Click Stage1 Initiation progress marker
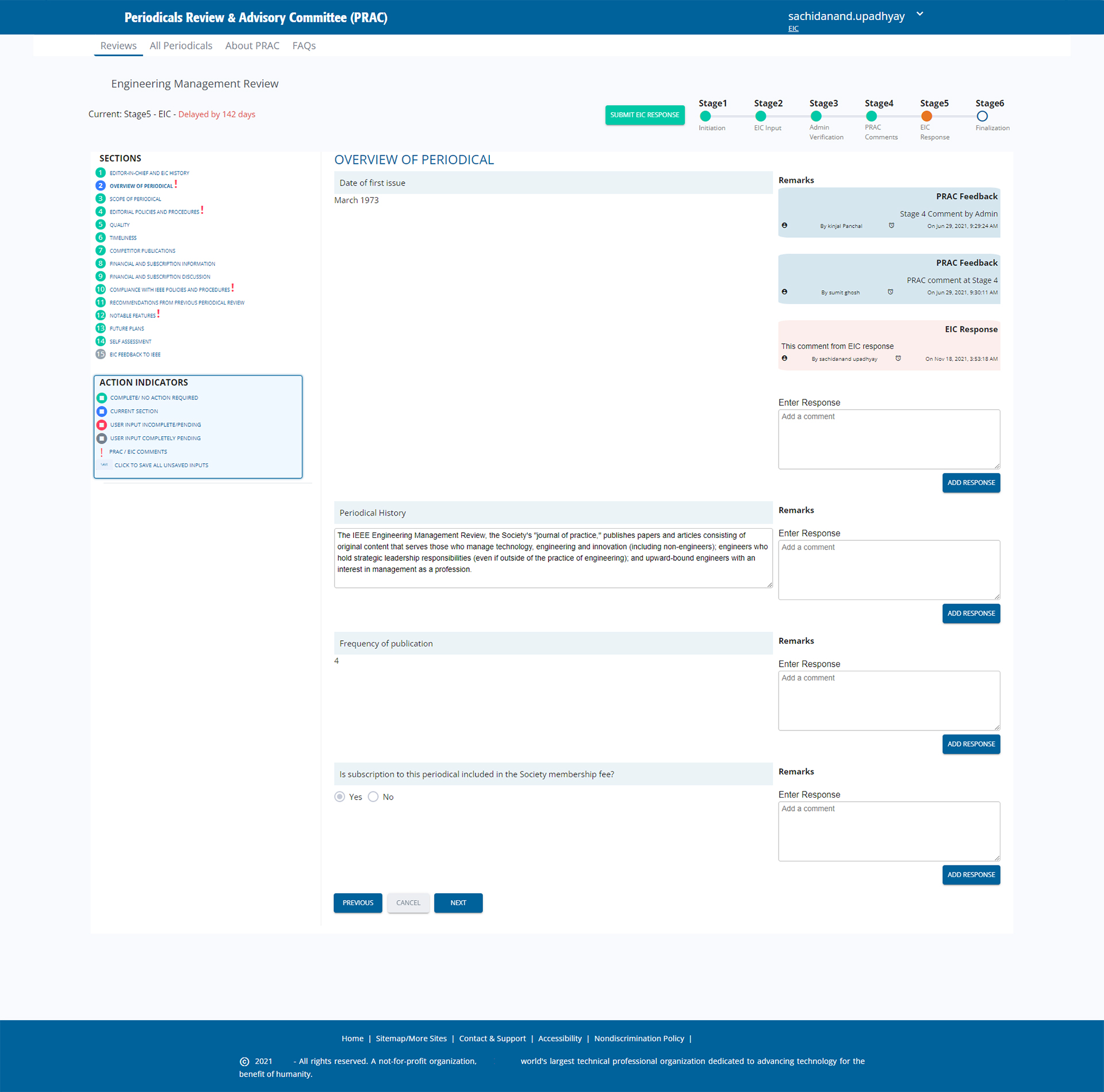 pyautogui.click(x=705, y=116)
